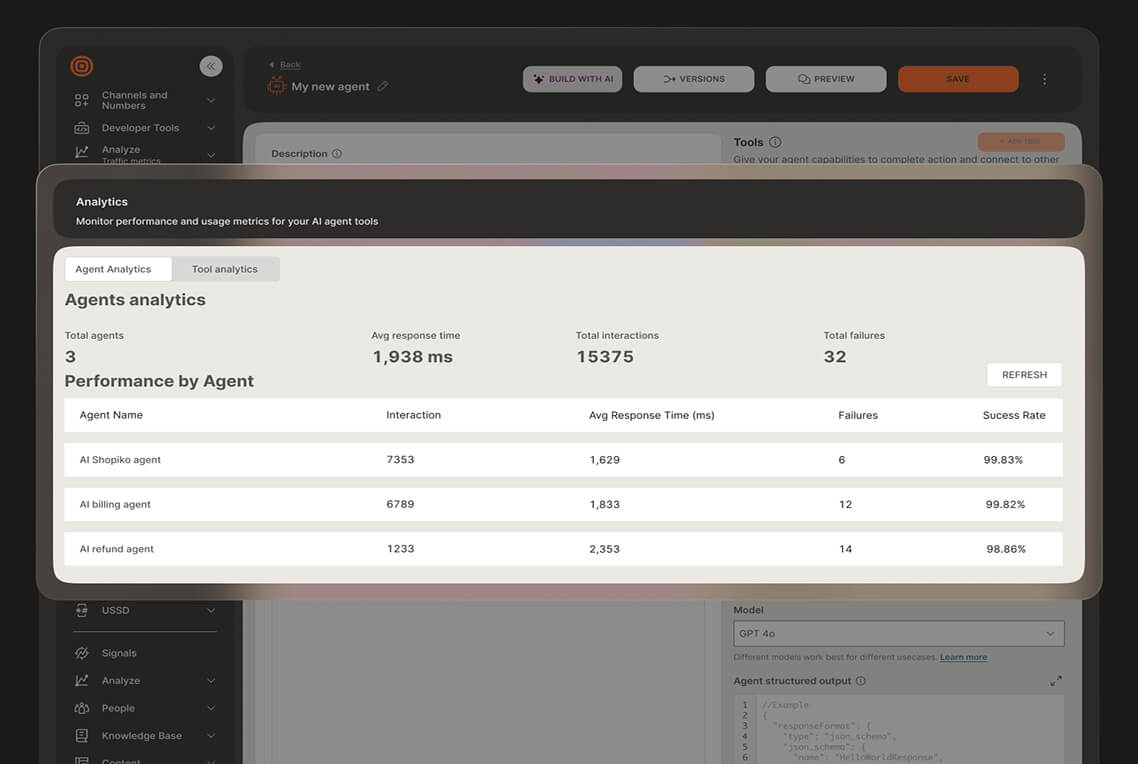1138x764 pixels.
Task: Expand the structured output editor icon
Action: [x=1055, y=681]
